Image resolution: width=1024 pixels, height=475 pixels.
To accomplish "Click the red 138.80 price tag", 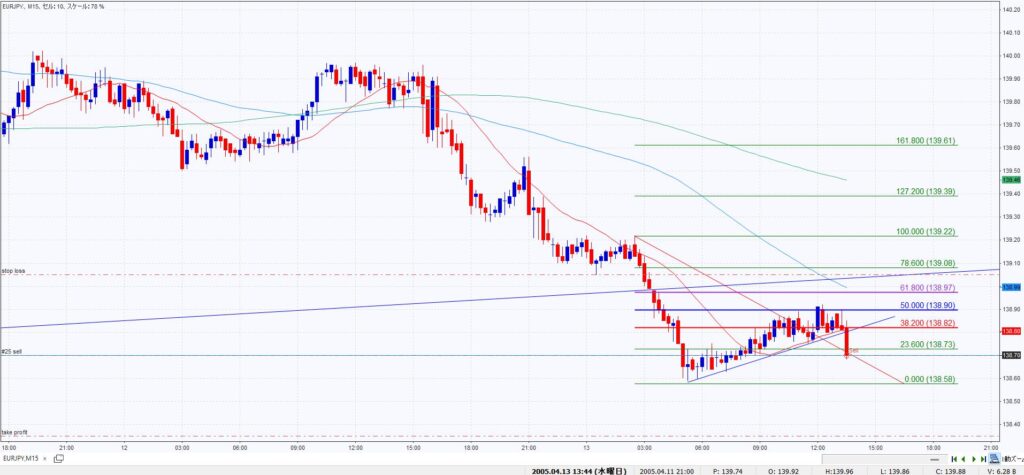I will pyautogui.click(x=1010, y=330).
